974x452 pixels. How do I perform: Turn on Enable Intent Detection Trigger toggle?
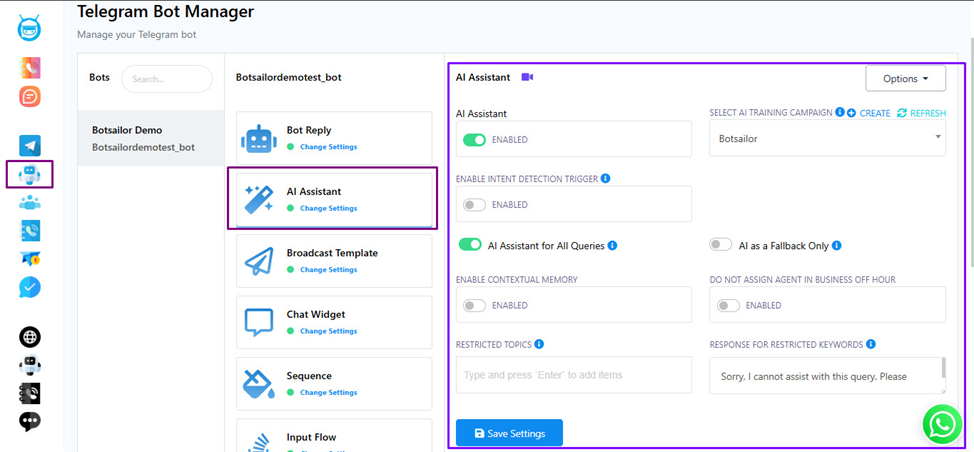point(475,205)
